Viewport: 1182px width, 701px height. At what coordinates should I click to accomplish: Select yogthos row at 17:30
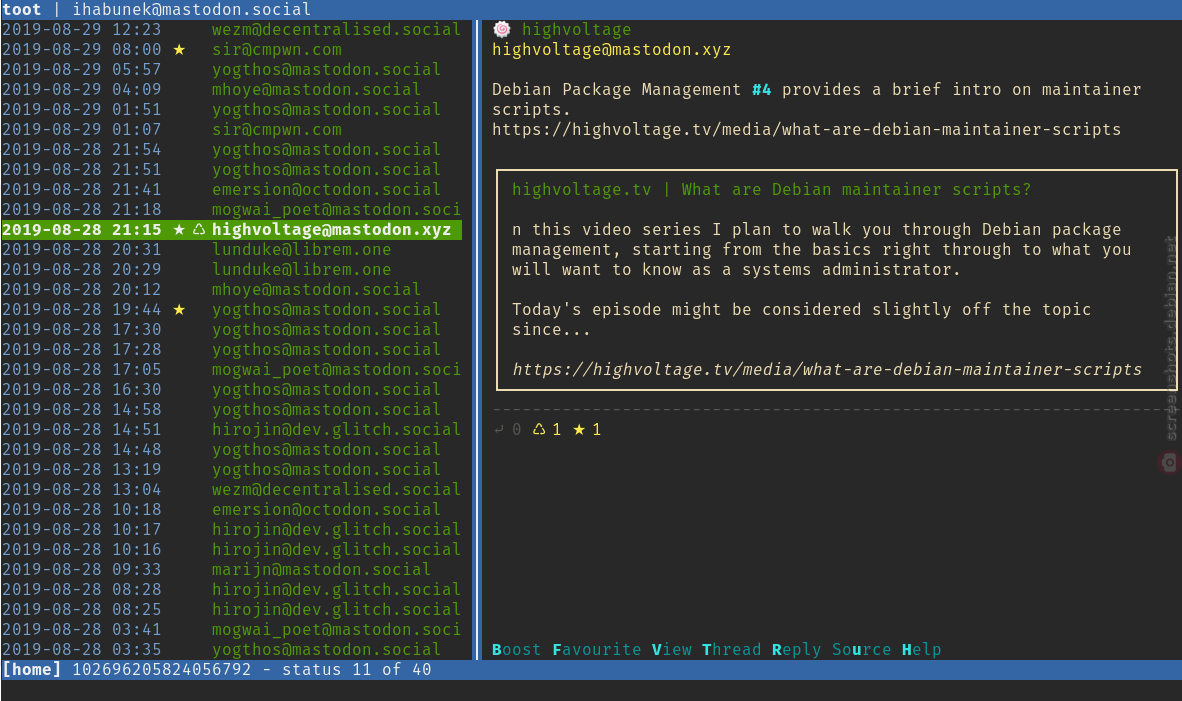tap(231, 329)
